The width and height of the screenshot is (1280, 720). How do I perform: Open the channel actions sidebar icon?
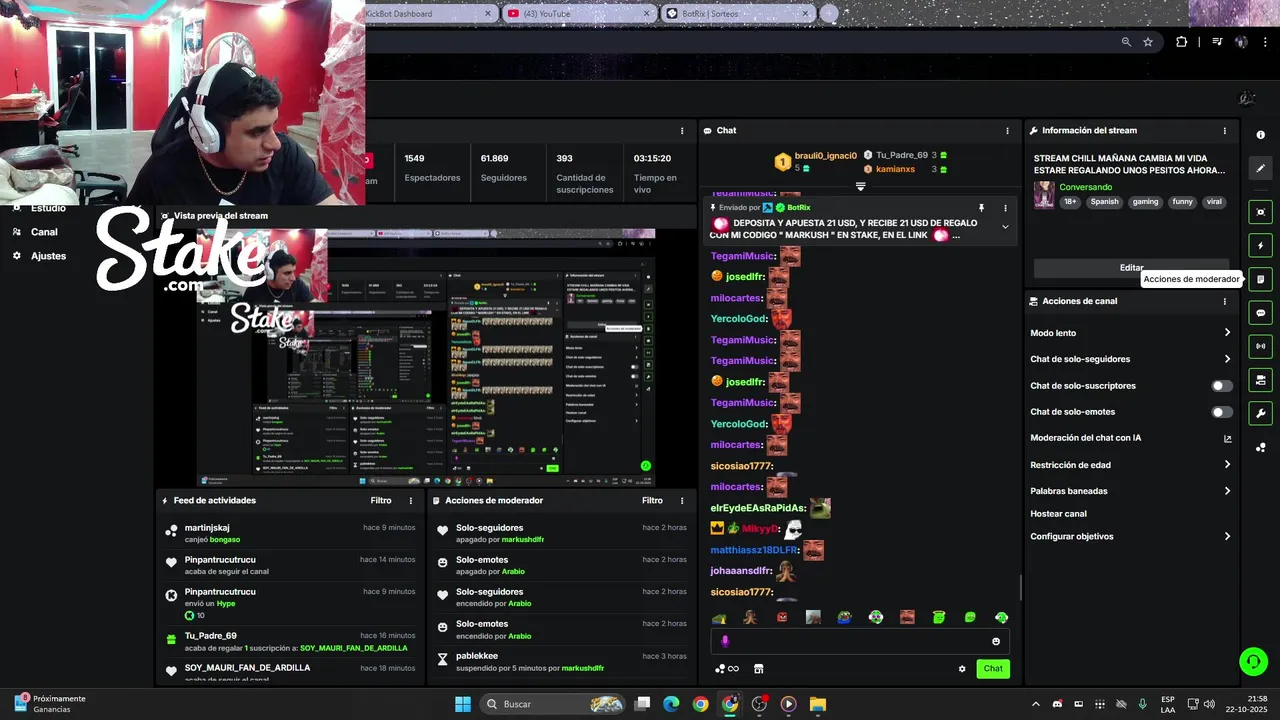[1260, 380]
